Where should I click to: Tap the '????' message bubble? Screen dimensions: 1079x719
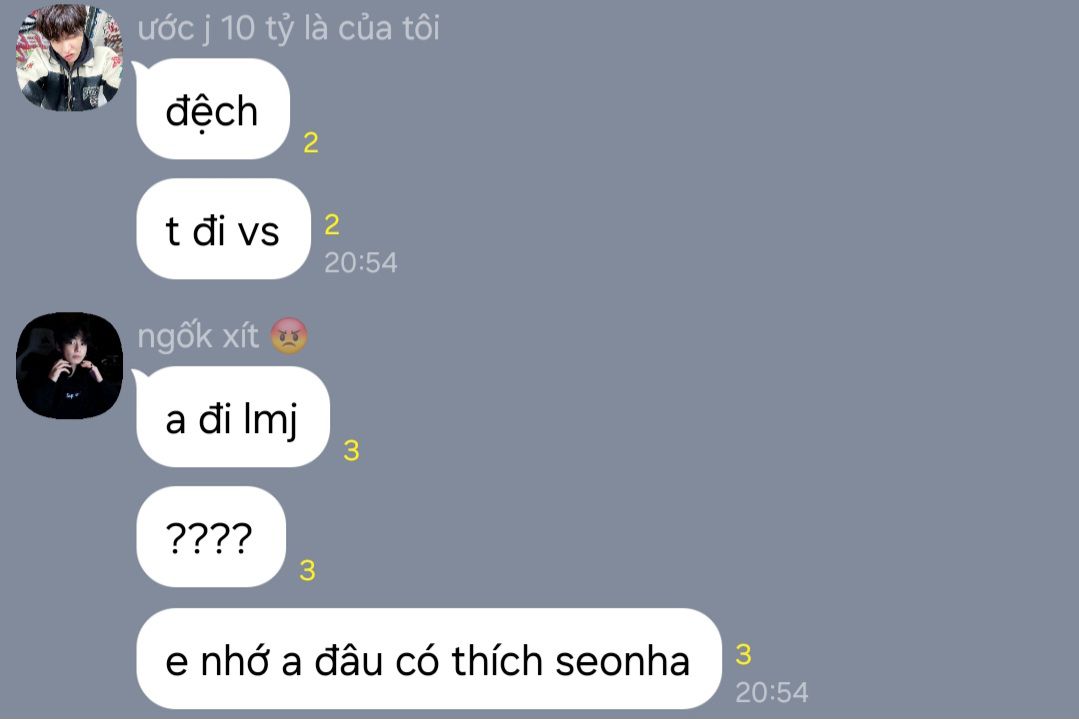211,537
